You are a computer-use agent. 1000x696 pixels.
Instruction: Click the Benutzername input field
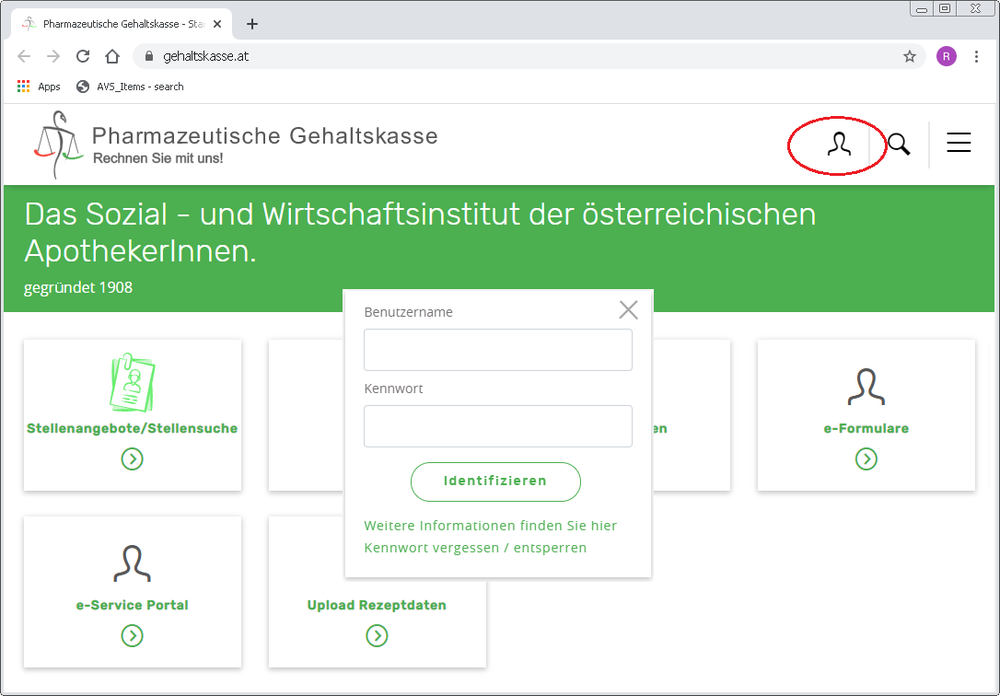498,350
